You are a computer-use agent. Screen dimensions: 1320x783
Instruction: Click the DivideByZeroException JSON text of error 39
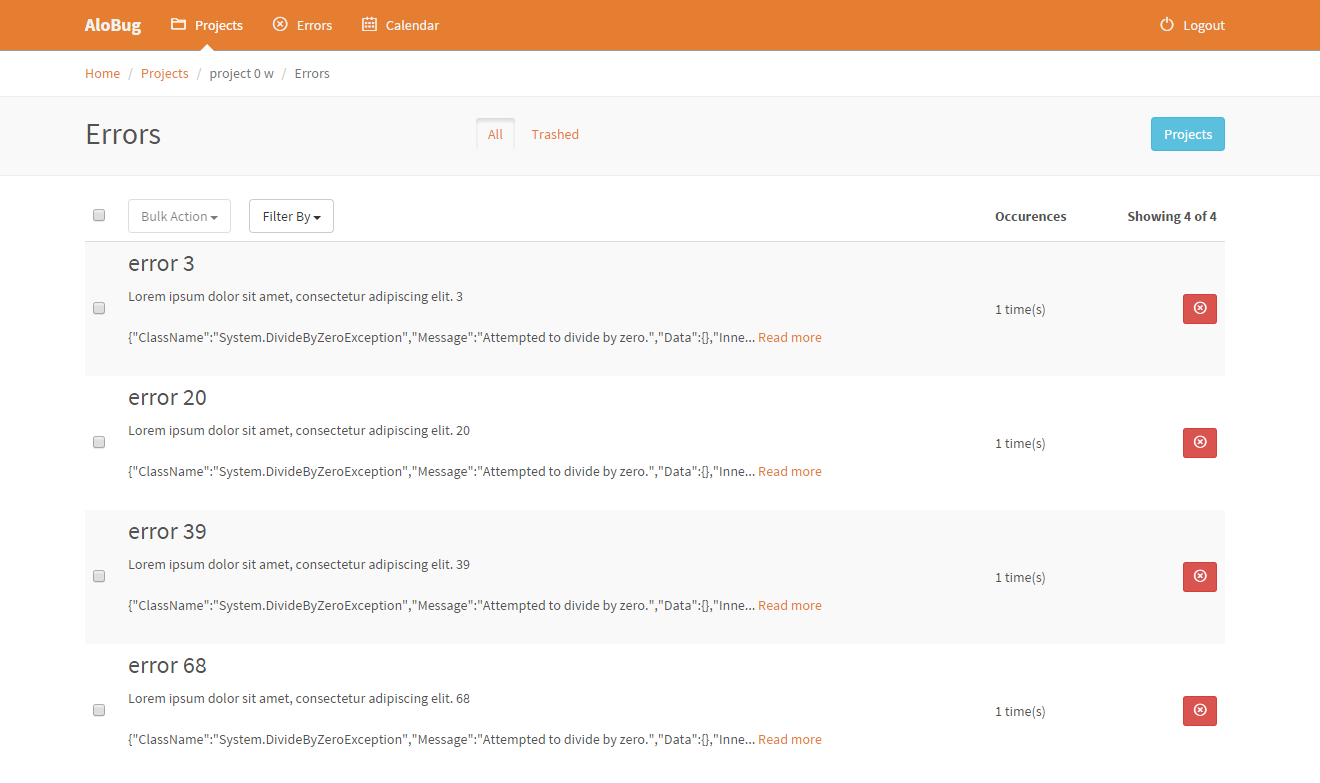[x=441, y=605]
